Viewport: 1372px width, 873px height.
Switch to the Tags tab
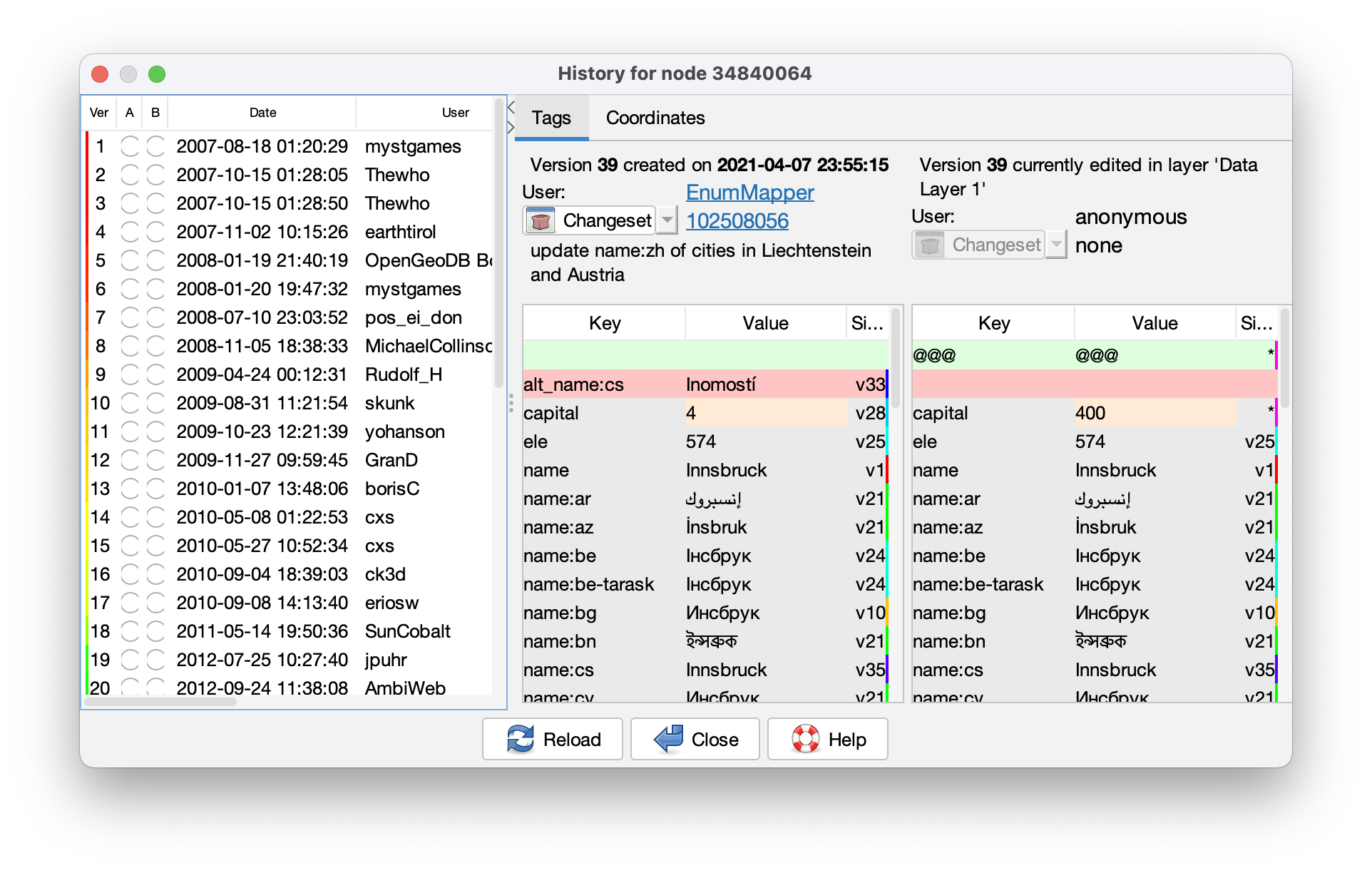[x=551, y=118]
